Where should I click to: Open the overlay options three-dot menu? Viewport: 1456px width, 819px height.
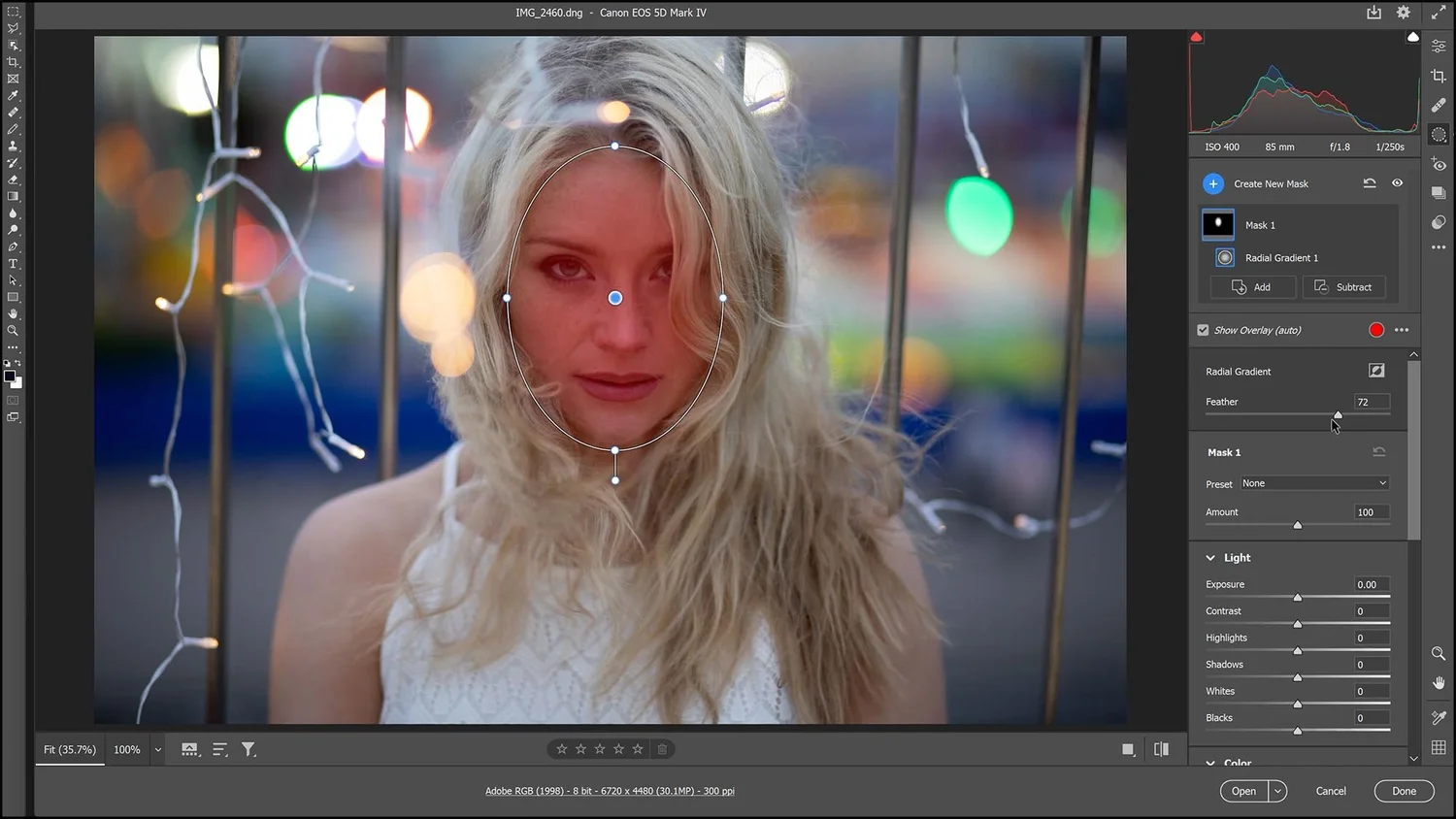1402,330
